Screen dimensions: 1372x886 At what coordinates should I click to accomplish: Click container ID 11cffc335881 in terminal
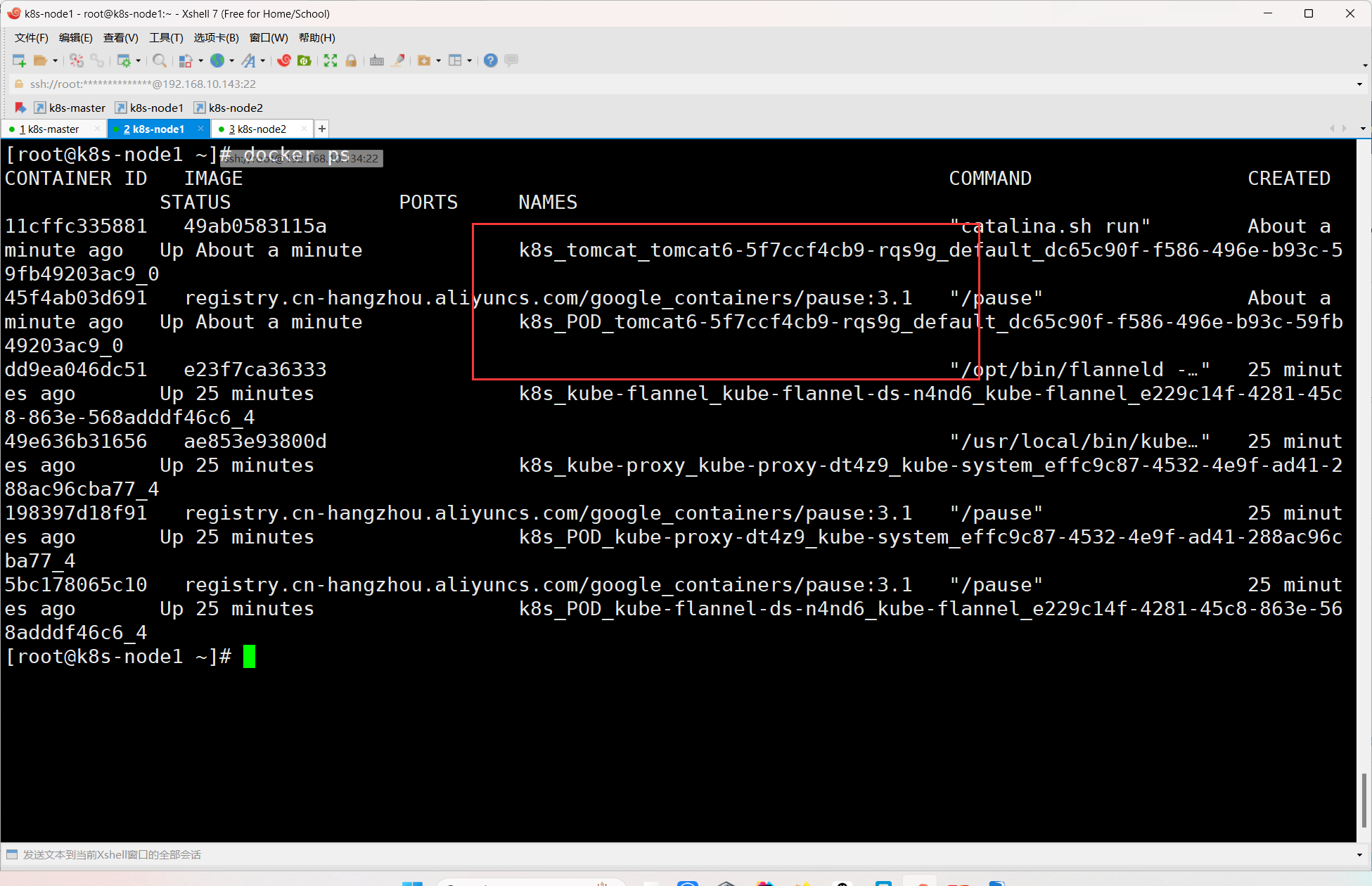tap(76, 226)
